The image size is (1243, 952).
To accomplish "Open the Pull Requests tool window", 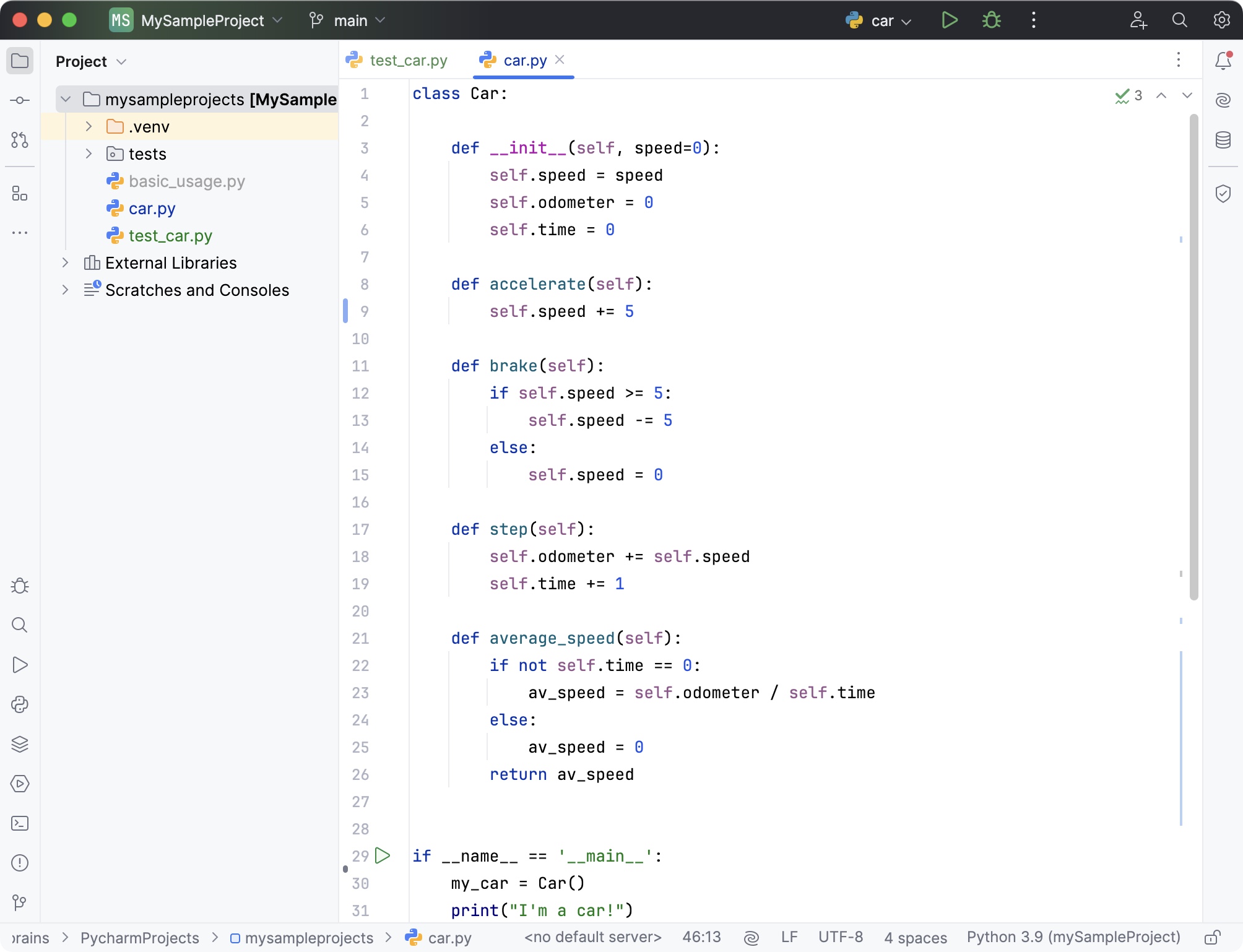I will [19, 140].
